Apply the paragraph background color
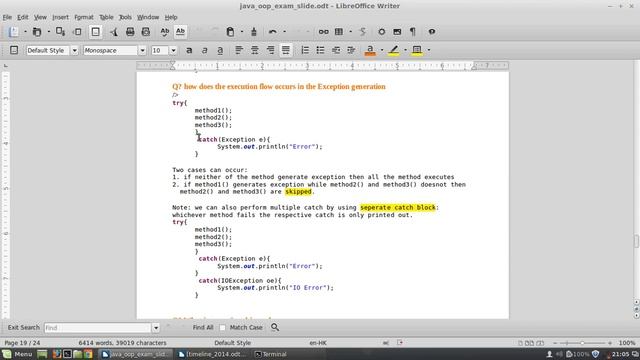 tap(417, 50)
